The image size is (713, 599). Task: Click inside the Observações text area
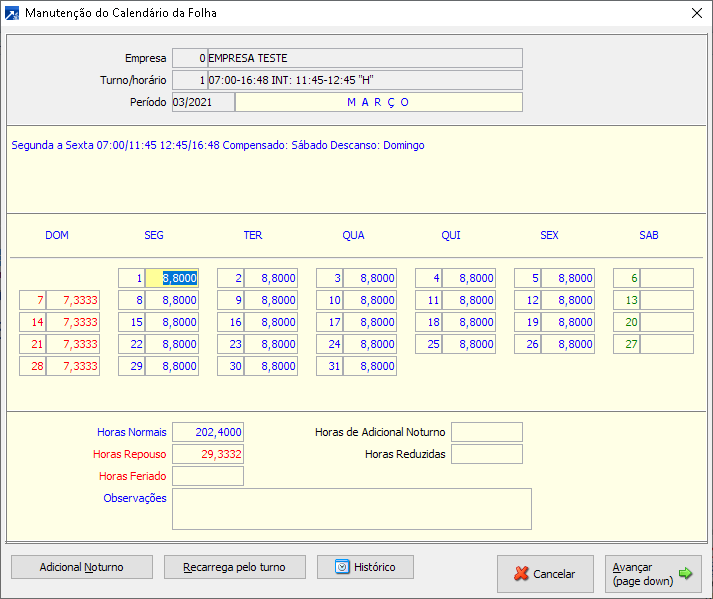pos(351,508)
